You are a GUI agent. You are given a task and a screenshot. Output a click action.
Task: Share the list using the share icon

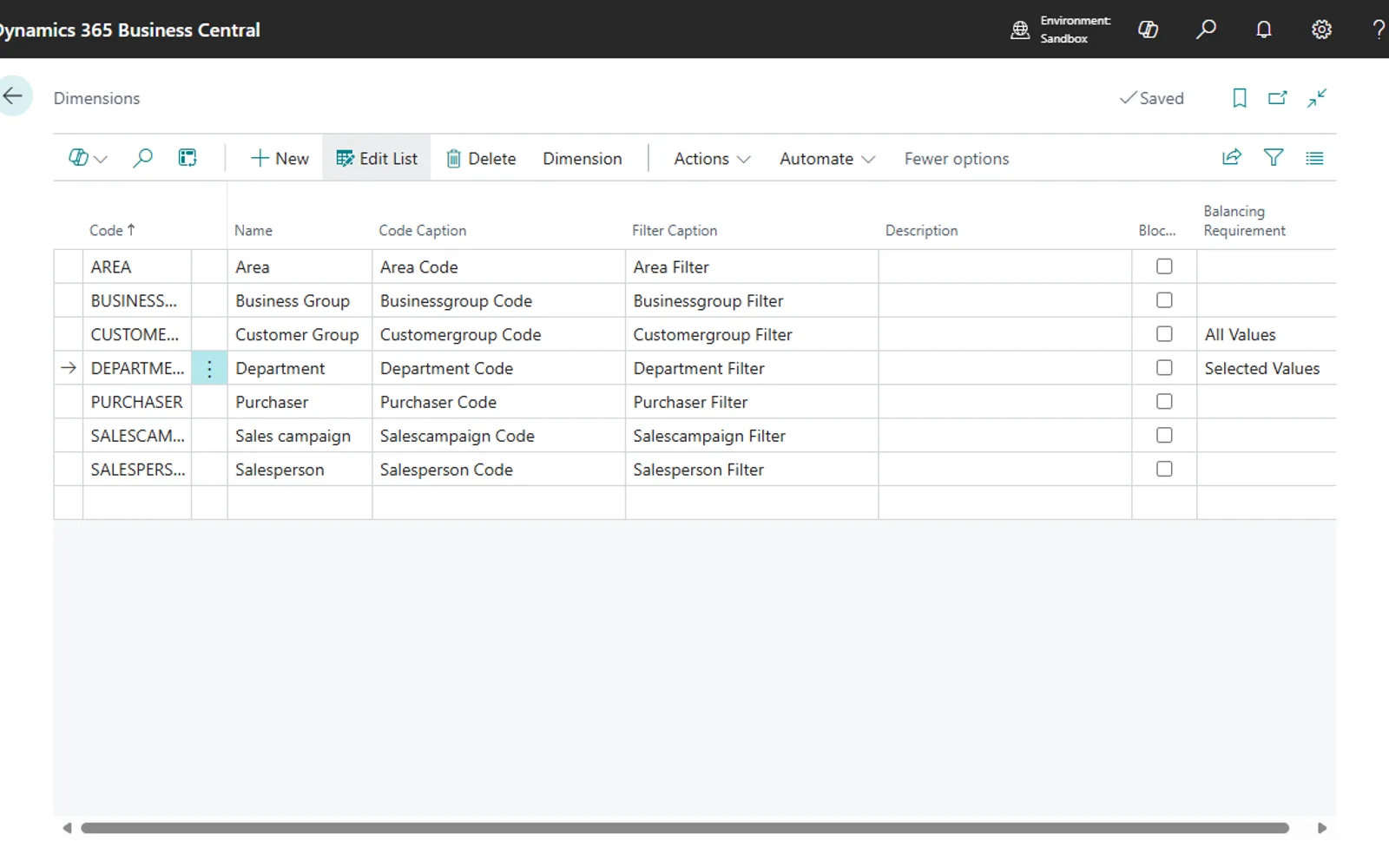(1232, 157)
